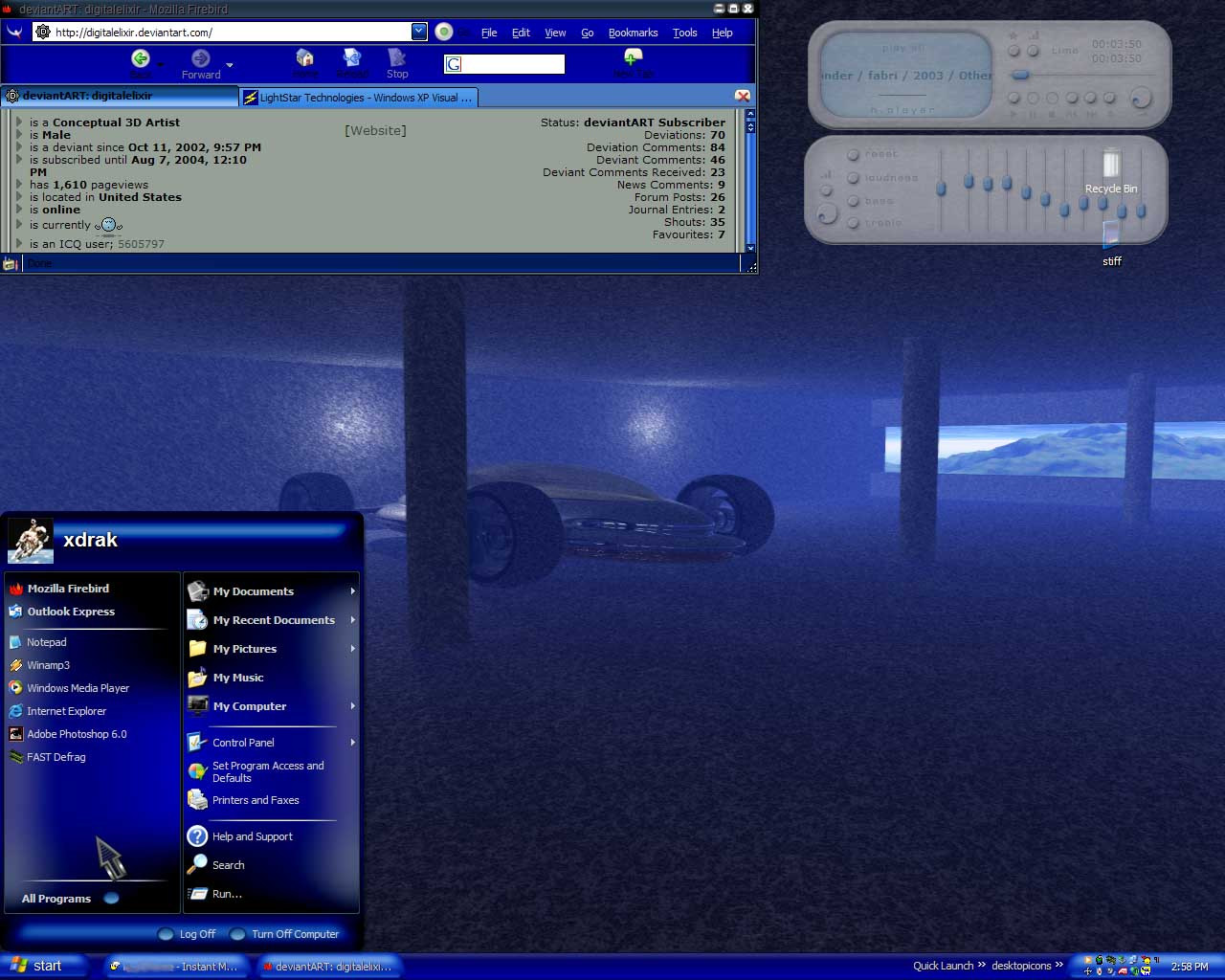Close the current tab with red X
This screenshot has height=980, width=1225.
point(742,96)
